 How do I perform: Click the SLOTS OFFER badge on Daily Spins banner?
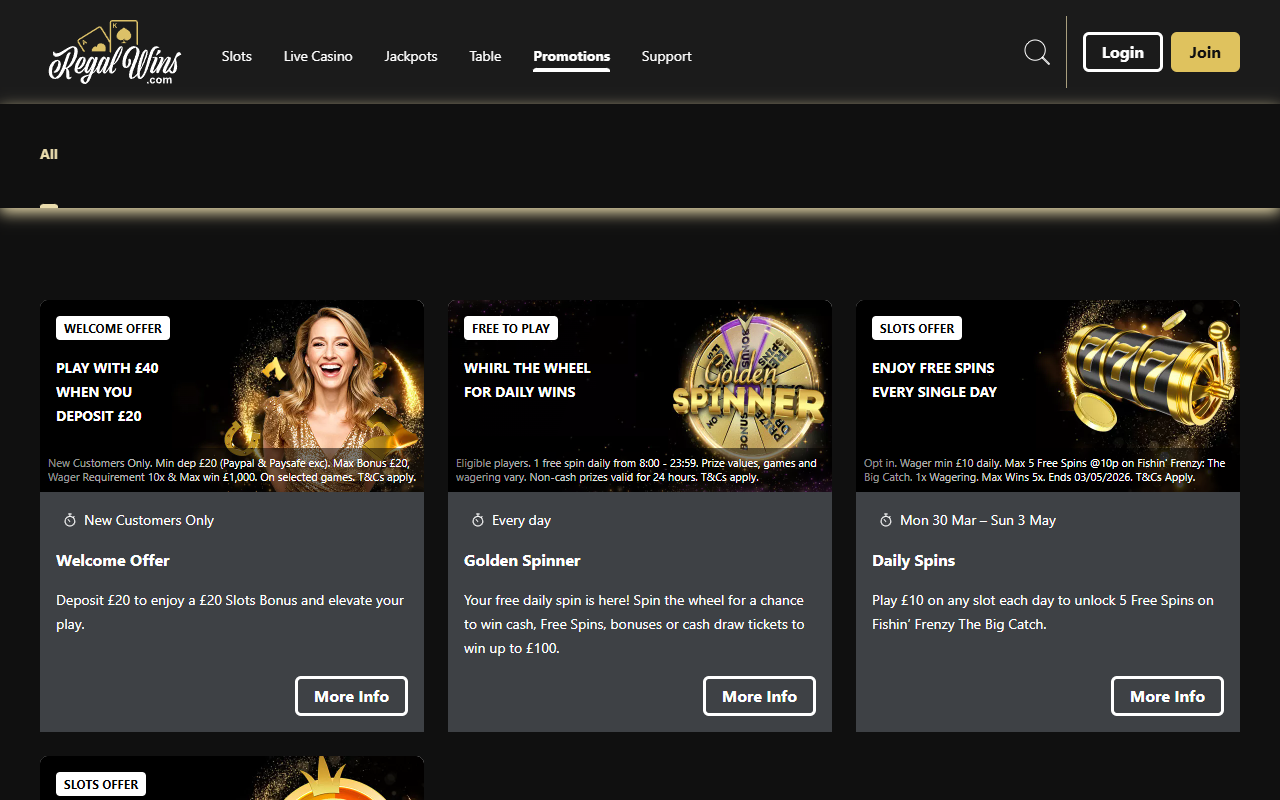click(x=917, y=328)
